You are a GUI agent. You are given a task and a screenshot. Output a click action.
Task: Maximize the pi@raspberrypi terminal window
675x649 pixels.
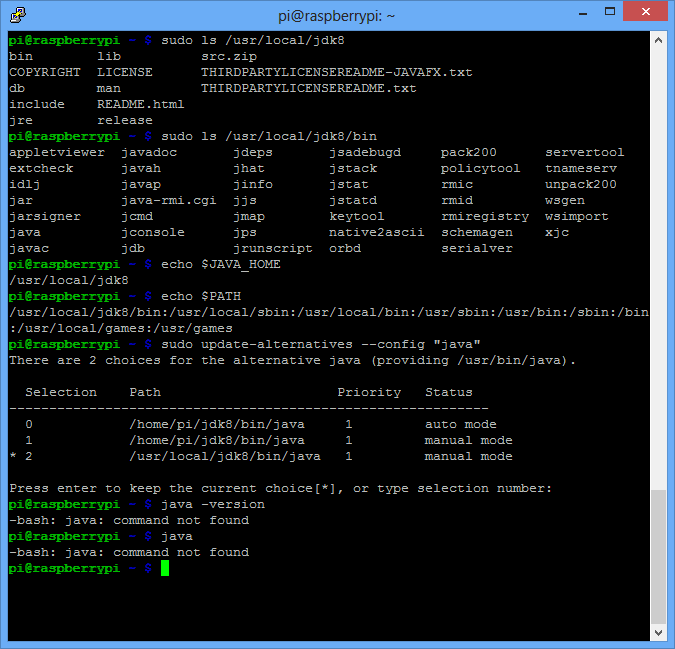click(x=610, y=12)
